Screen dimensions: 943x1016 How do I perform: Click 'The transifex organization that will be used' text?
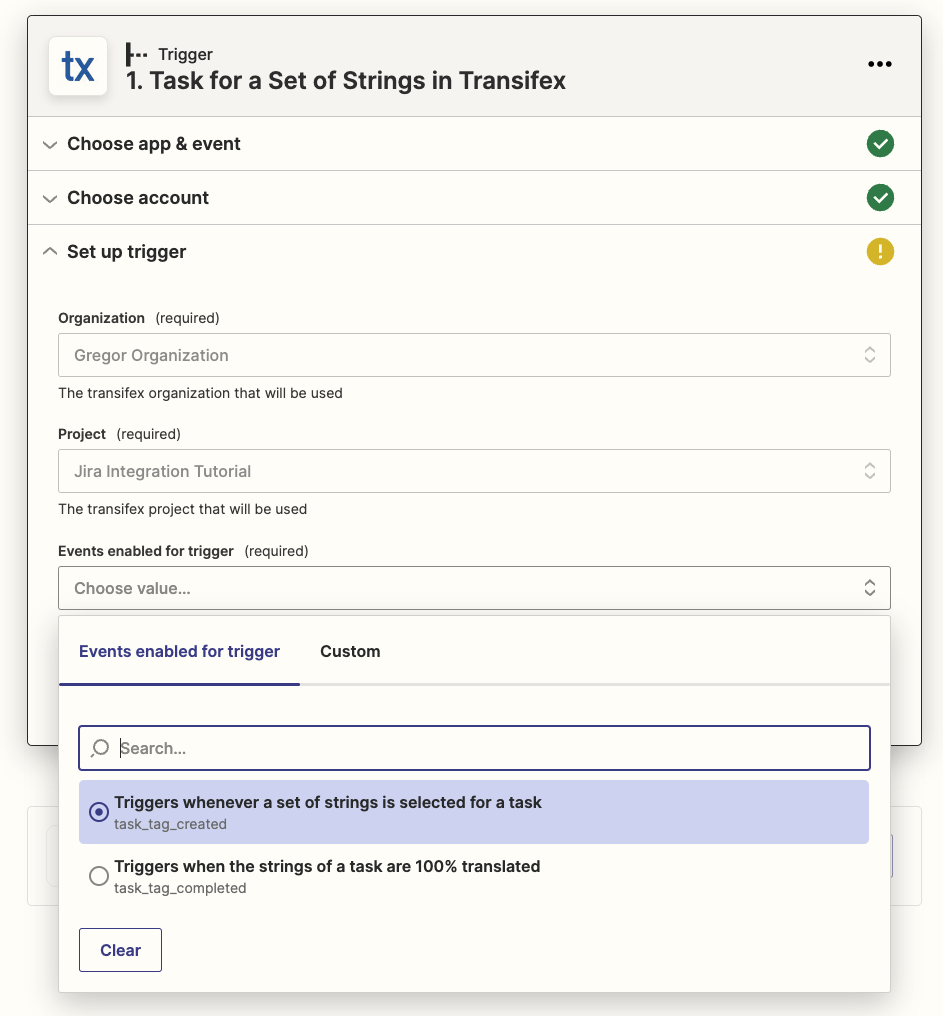[200, 393]
